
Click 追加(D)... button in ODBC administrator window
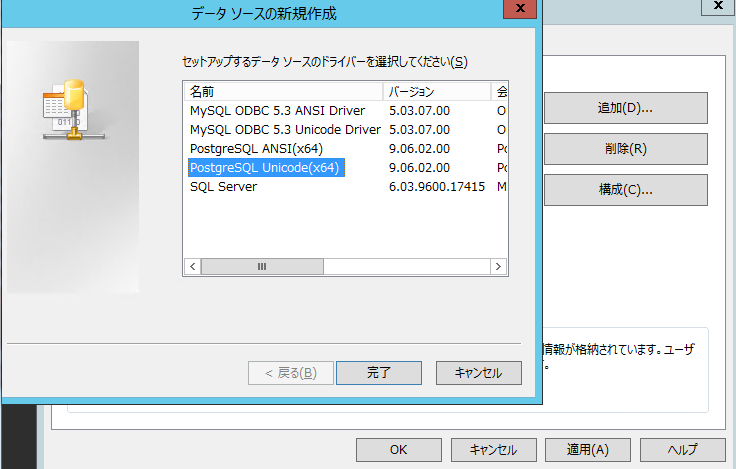[626, 108]
